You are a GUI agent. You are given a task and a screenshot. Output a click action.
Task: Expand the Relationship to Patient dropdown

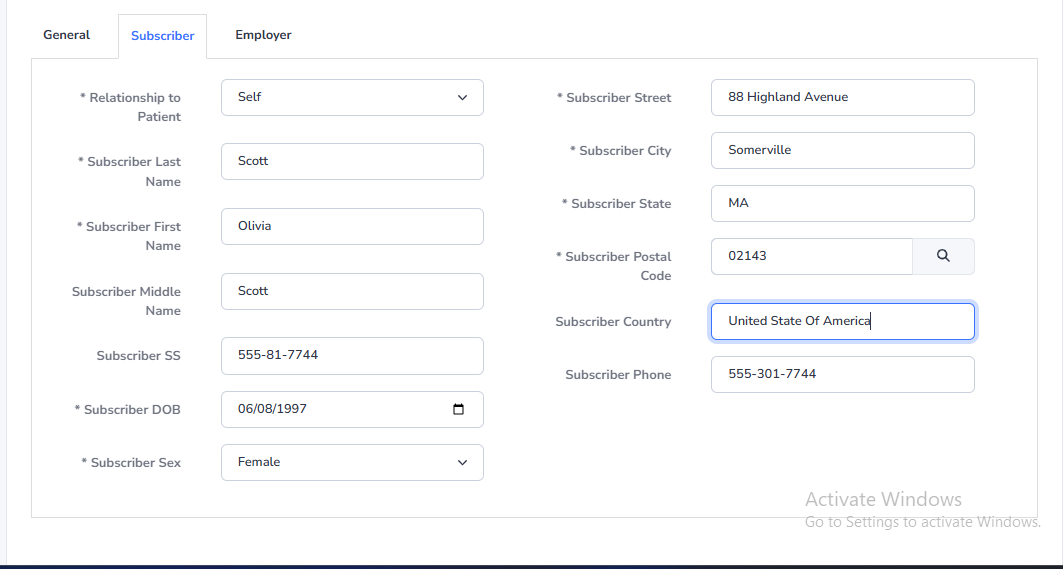[x=352, y=98]
